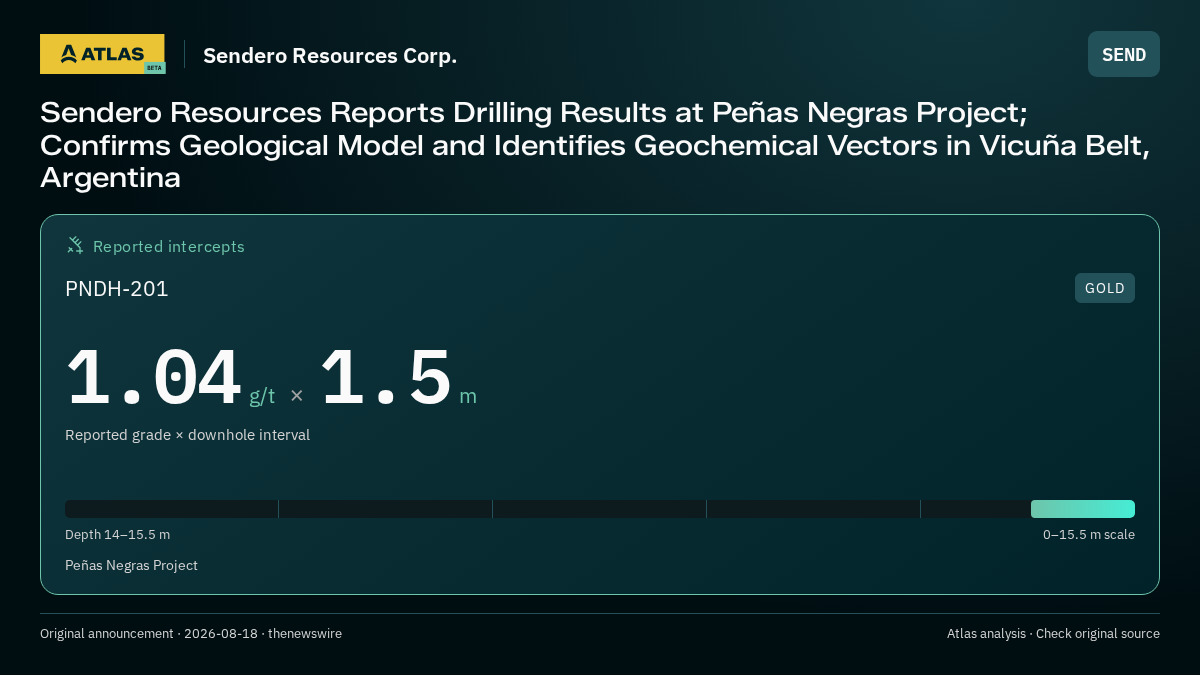
Task: Click the "Reported intercepts" label
Action: tap(169, 246)
